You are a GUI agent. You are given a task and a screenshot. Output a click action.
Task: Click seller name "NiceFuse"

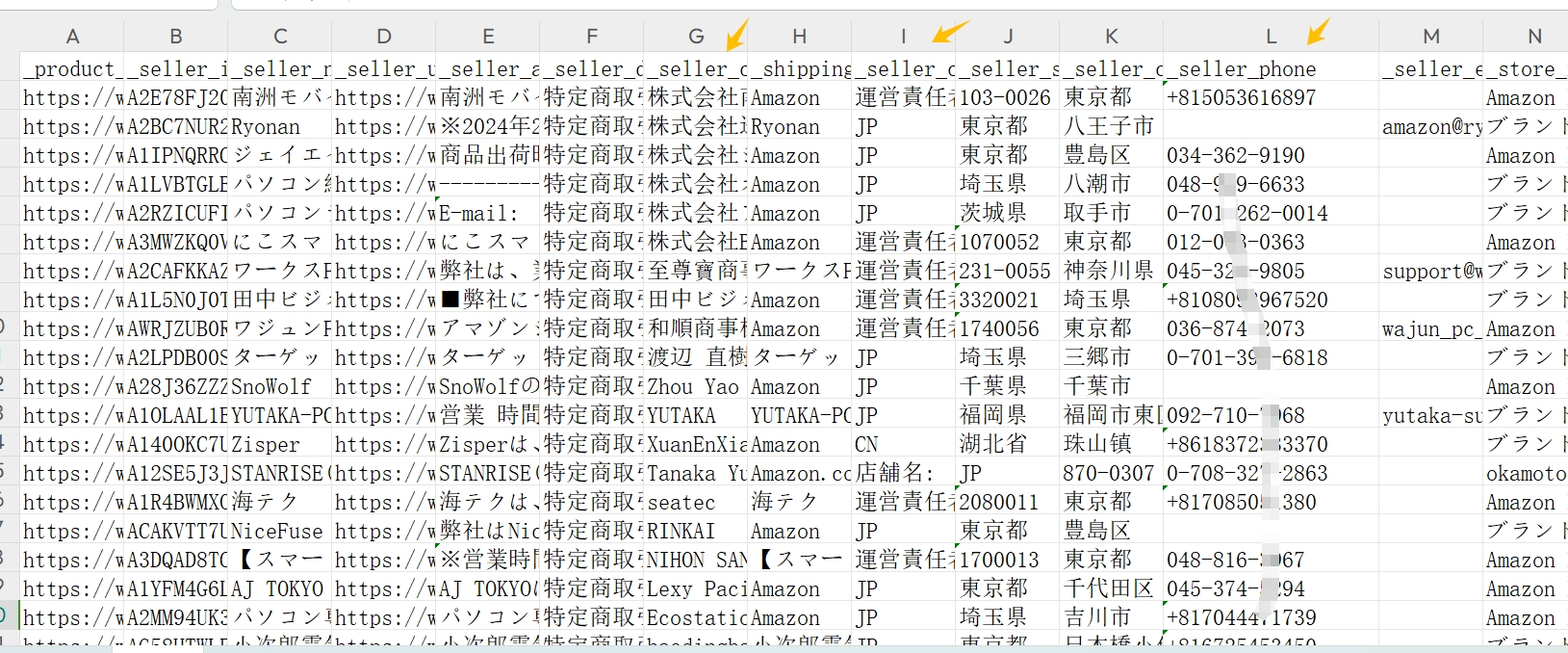[x=280, y=531]
